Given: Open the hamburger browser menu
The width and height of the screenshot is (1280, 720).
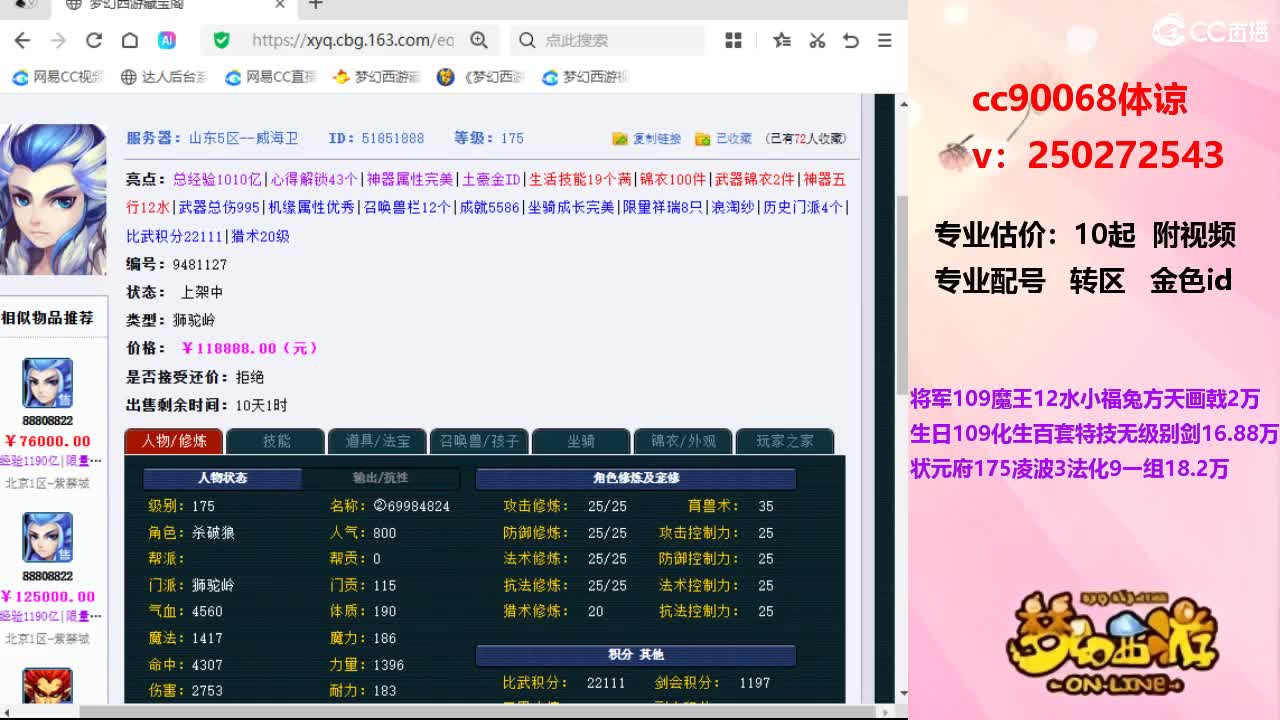Looking at the screenshot, I should coord(884,40).
